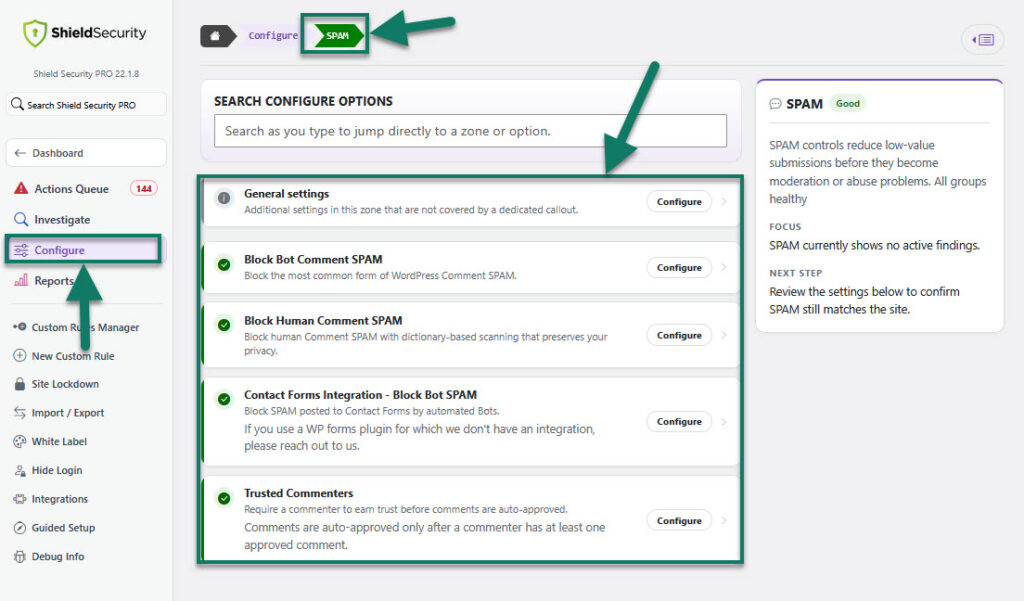Click the Reports bar chart icon

pyautogui.click(x=21, y=280)
